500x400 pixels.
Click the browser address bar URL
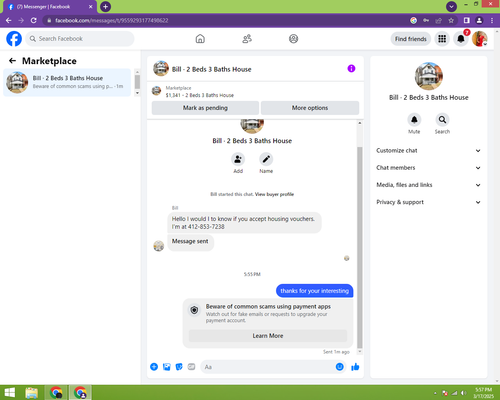click(x=112, y=21)
